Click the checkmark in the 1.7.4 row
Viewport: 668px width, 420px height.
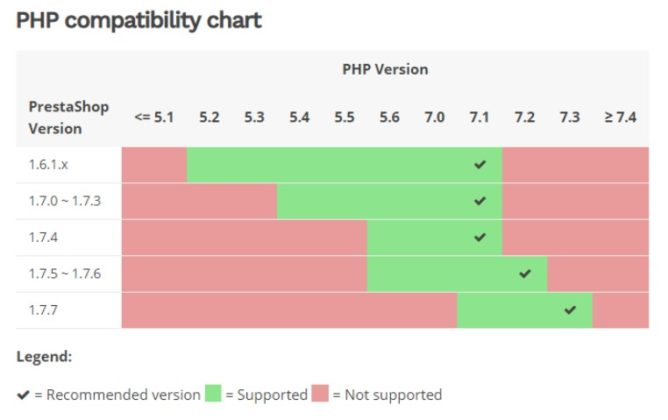[480, 237]
